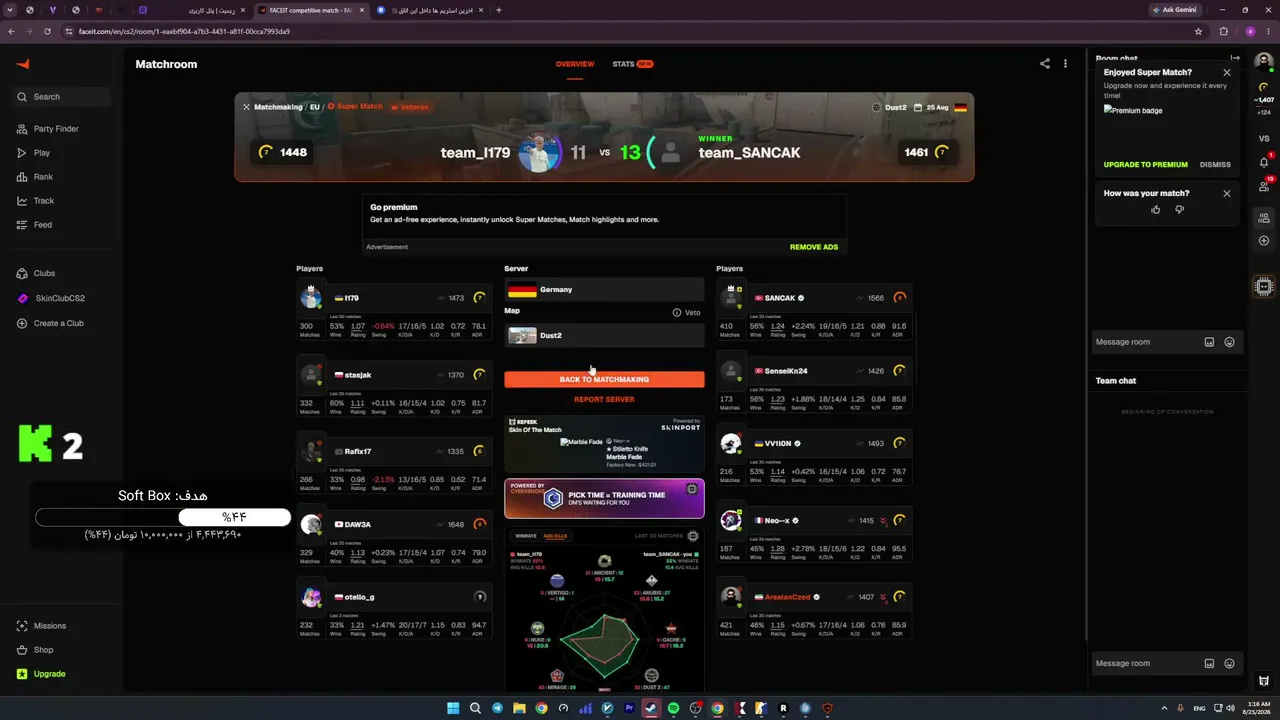Dismiss the Super Match premium prompt
The image size is (1280, 720).
pyautogui.click(x=1215, y=165)
